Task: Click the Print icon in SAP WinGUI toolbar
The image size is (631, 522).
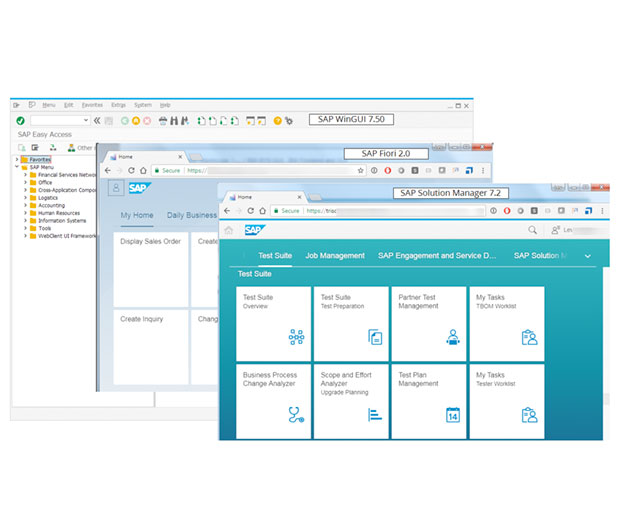Action: click(163, 121)
